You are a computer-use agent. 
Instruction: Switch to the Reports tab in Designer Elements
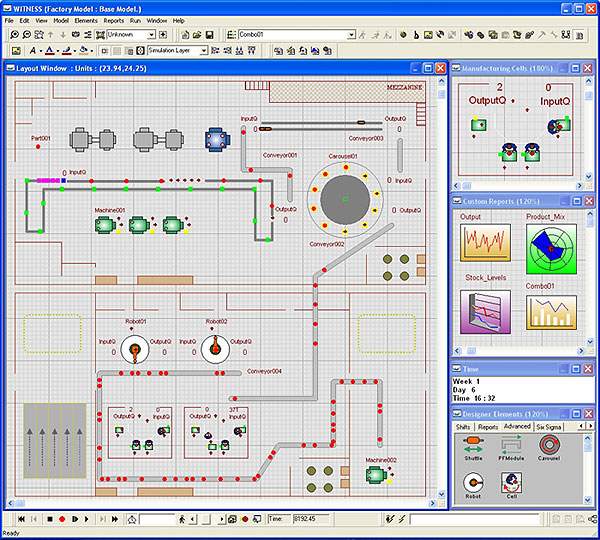[488, 427]
